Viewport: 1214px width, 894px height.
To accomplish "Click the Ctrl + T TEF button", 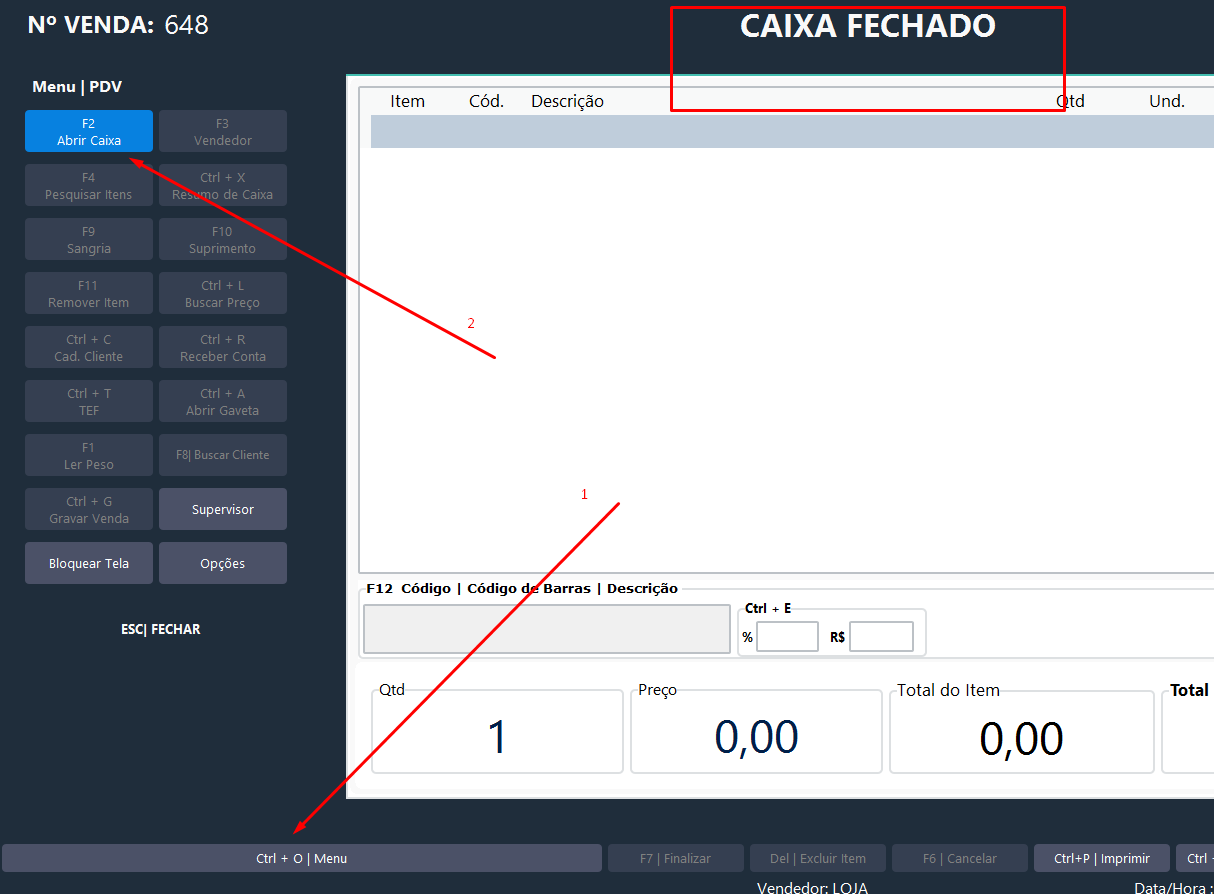I will pyautogui.click(x=89, y=401).
